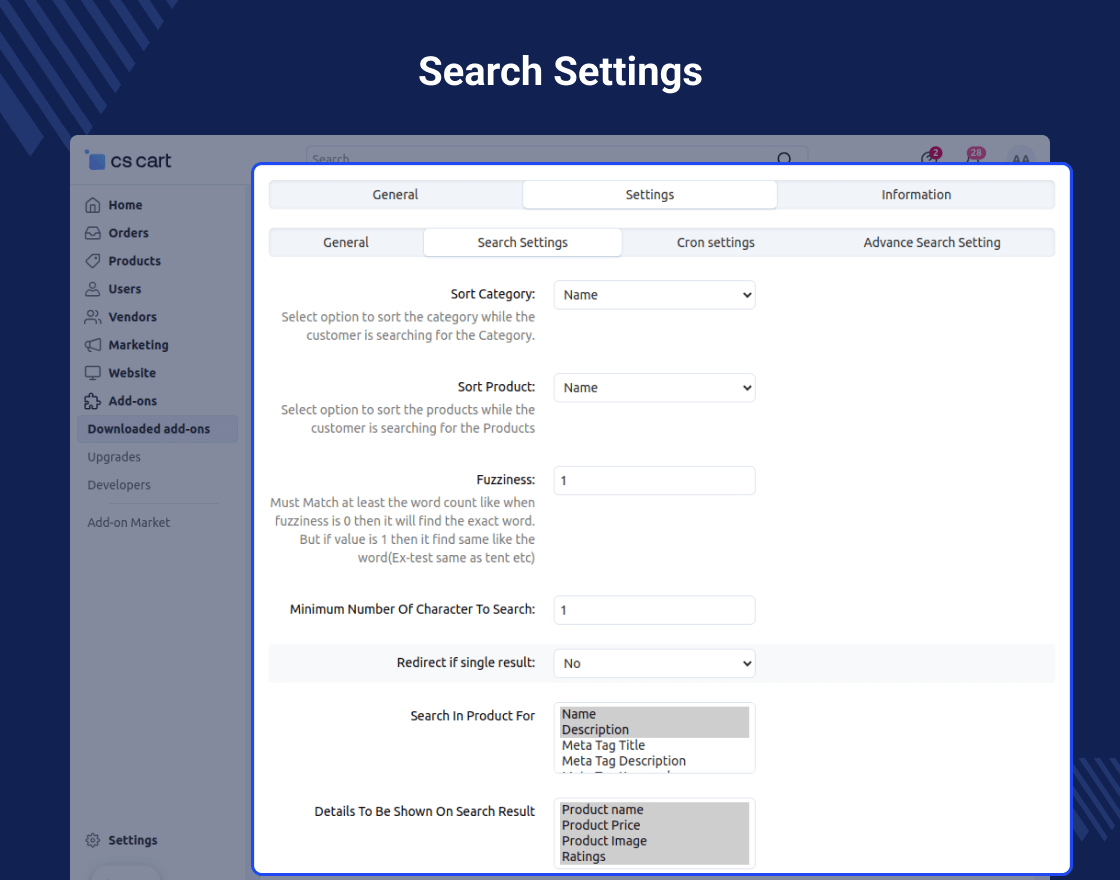1120x880 pixels.
Task: Click the Home icon in sidebar
Action: 93,205
